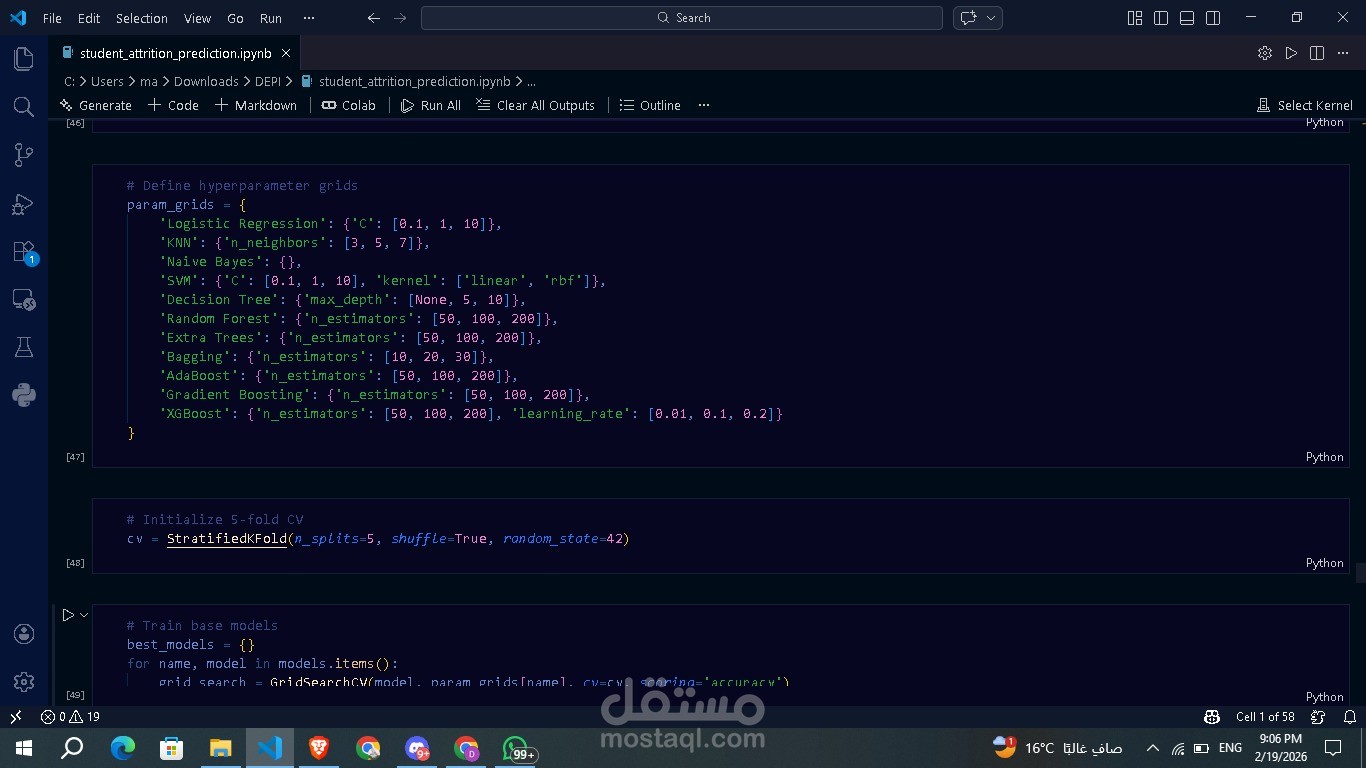This screenshot has width=1366, height=768.
Task: Open the Search view in activity bar
Action: point(24,106)
